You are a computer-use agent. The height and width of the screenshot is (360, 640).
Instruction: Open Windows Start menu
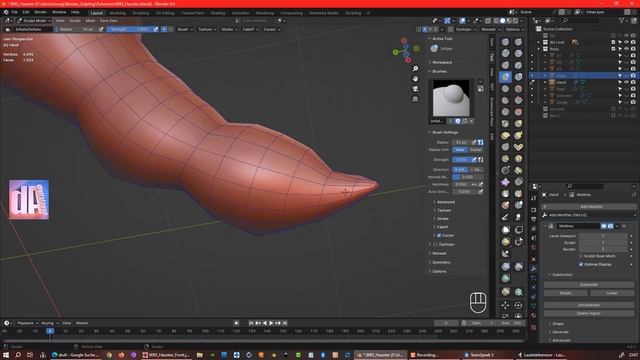(5, 355)
